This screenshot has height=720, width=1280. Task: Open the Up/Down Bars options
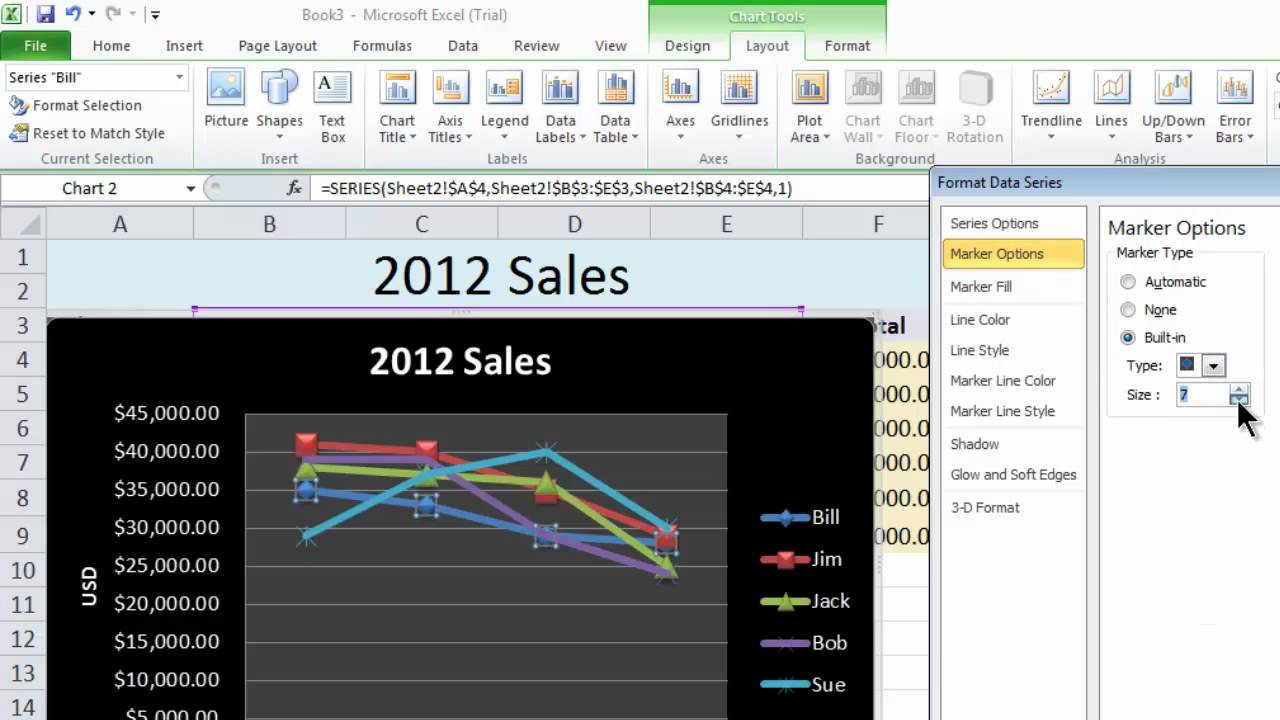(x=1173, y=107)
